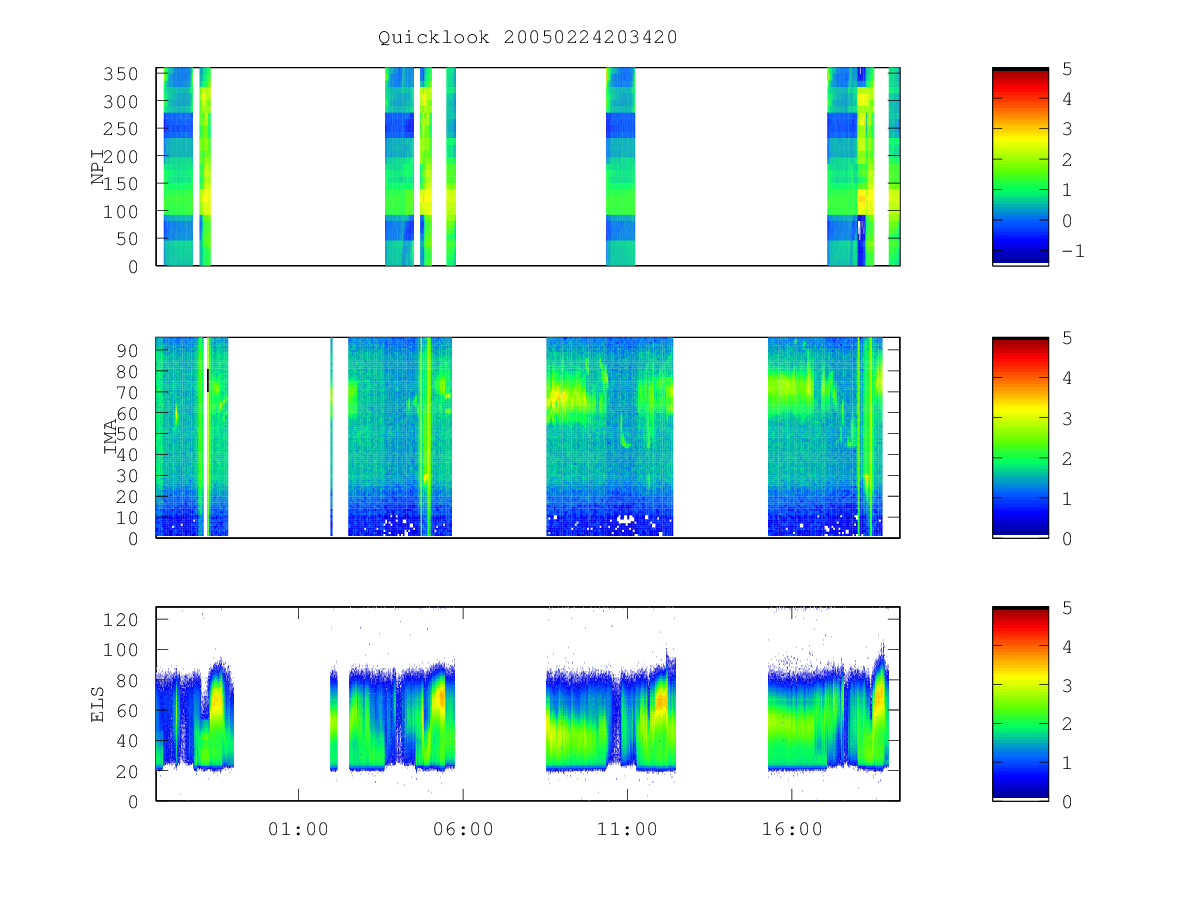
Task: Click the 350 tick on NPI axis
Action: coord(122,74)
